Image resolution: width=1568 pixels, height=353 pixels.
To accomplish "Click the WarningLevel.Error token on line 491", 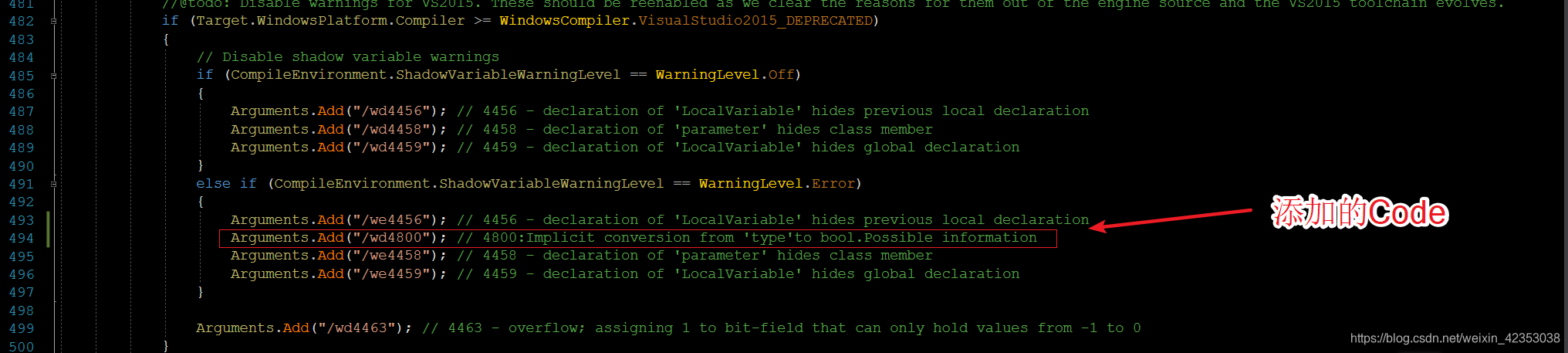I will click(x=776, y=184).
